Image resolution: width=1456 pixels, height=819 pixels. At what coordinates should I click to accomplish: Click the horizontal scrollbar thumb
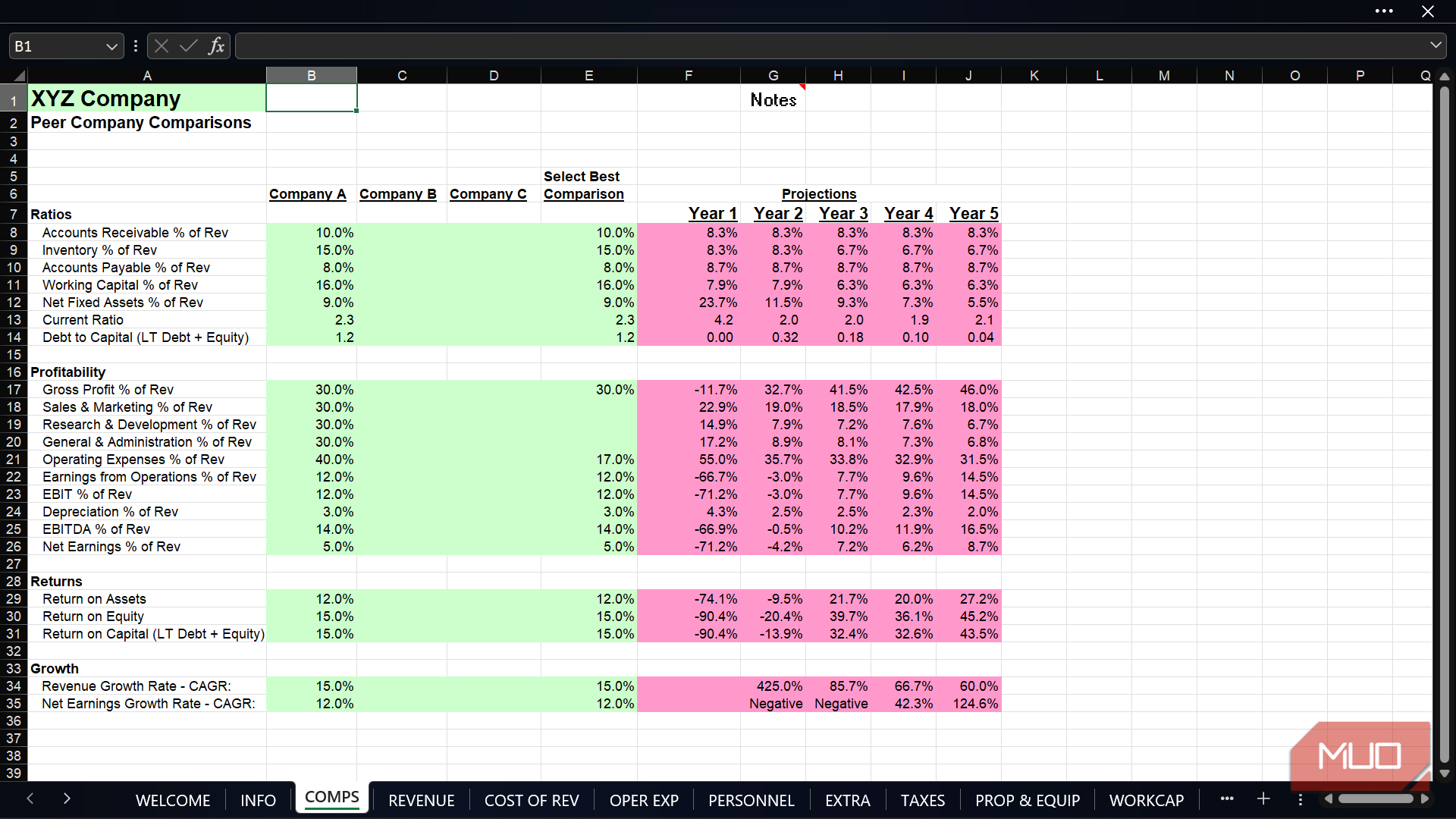tap(1376, 799)
